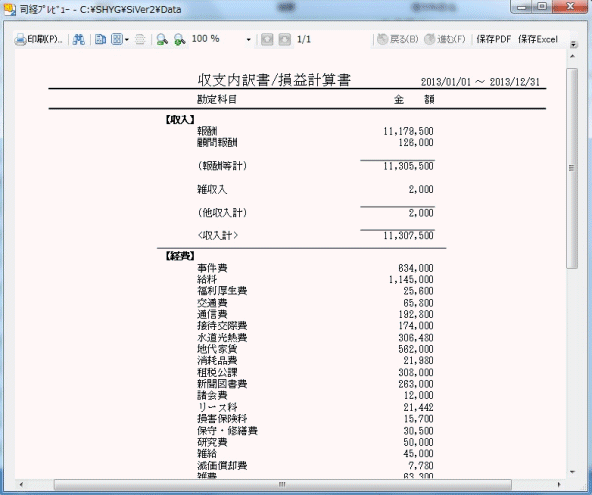592x495 pixels.
Task: Click the 【収入】 section heading
Action: pos(180,120)
